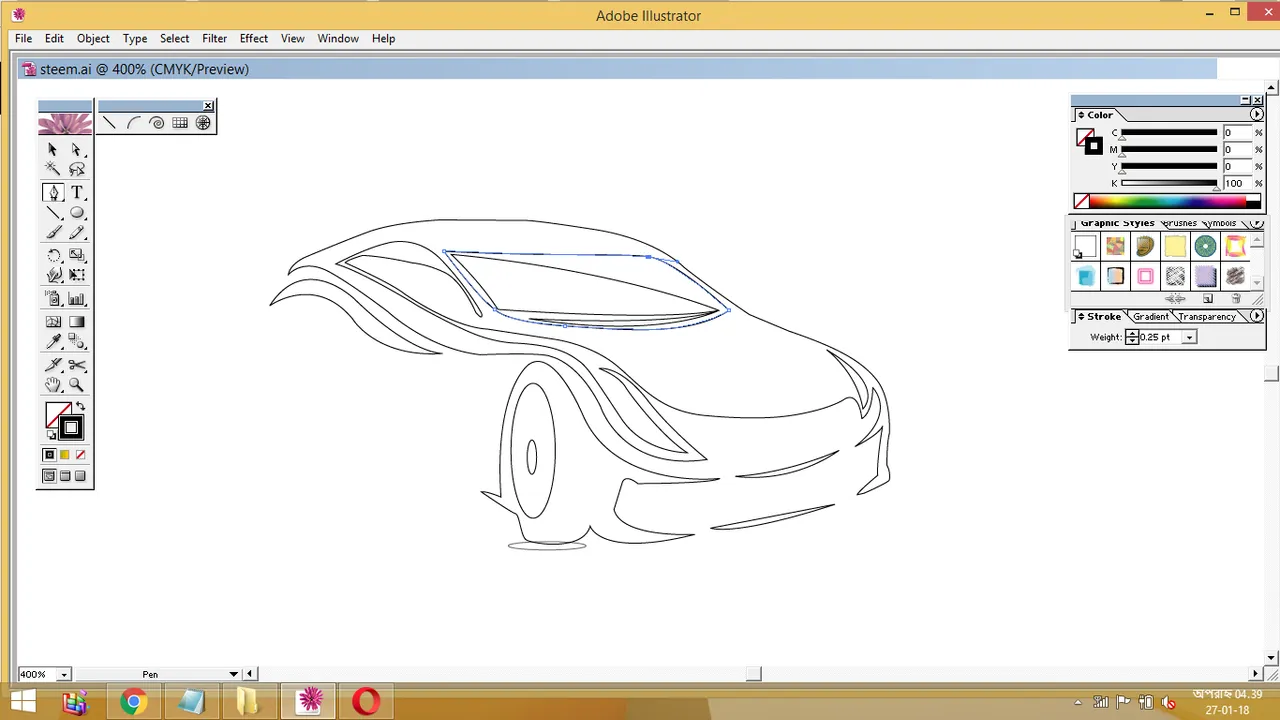
Task: Click fill/stroke indicator in Color panel
Action: point(1089,142)
